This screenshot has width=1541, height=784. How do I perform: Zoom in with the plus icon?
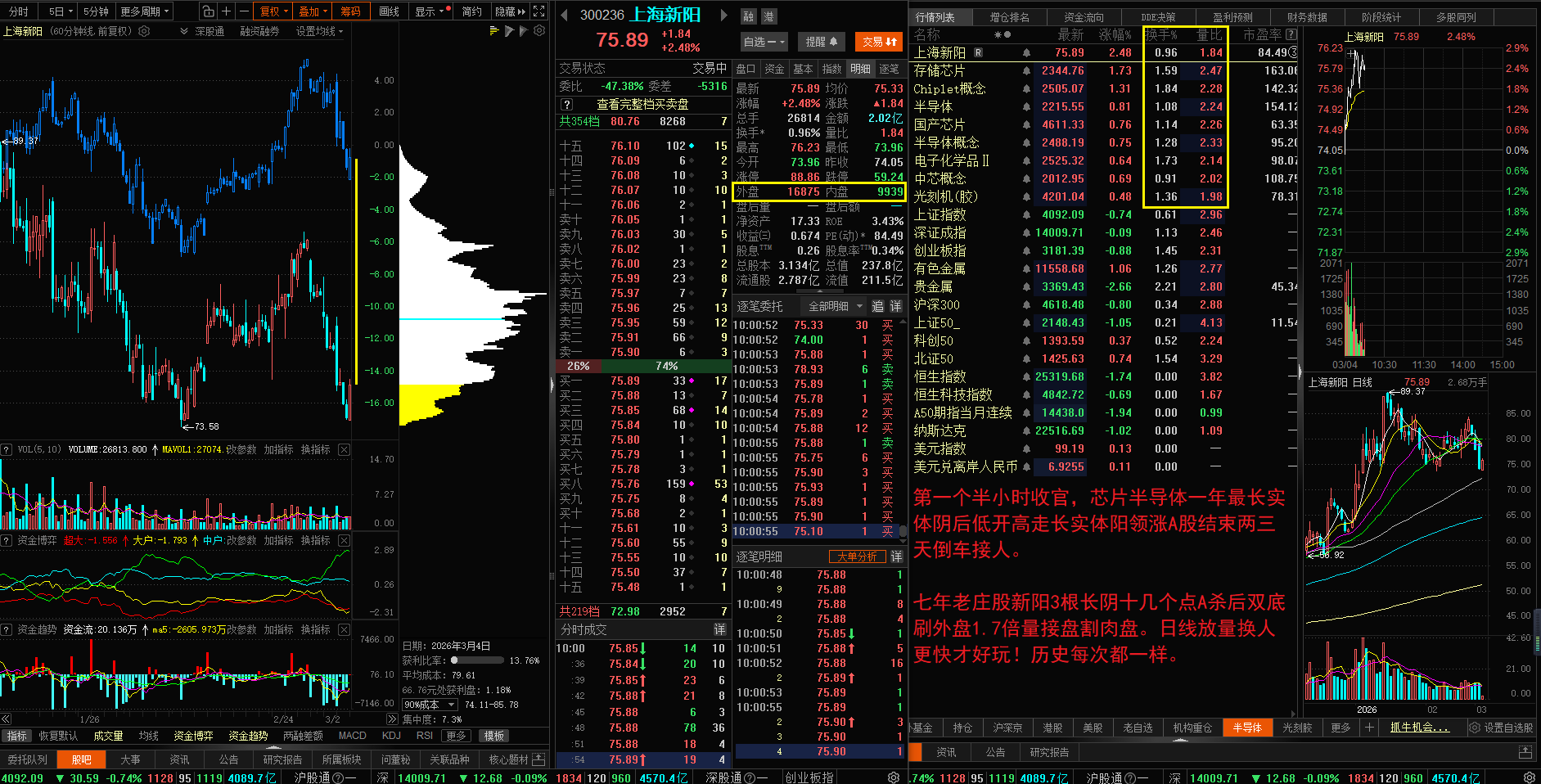pos(226,11)
